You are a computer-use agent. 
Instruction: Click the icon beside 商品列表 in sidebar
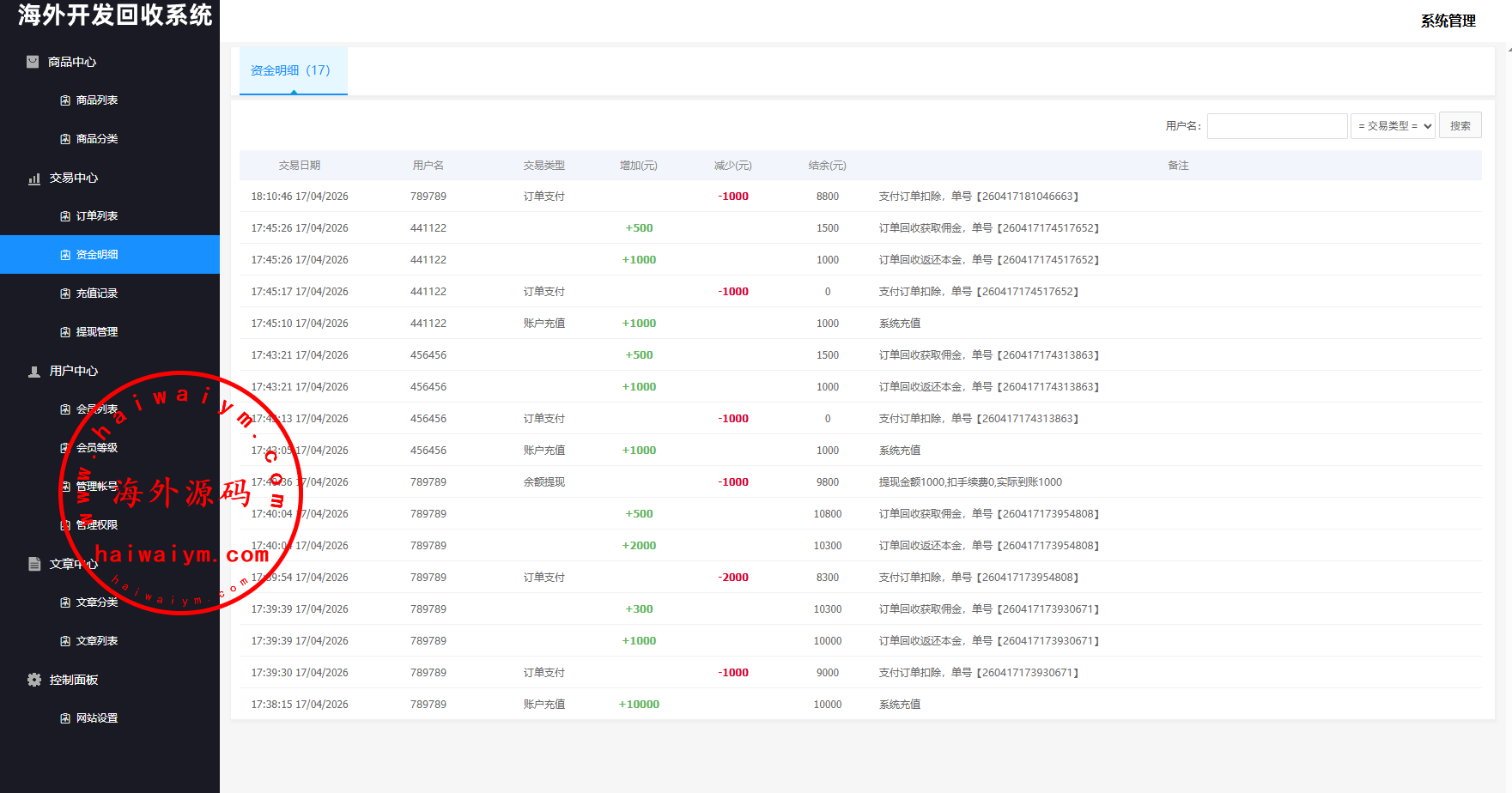click(65, 100)
